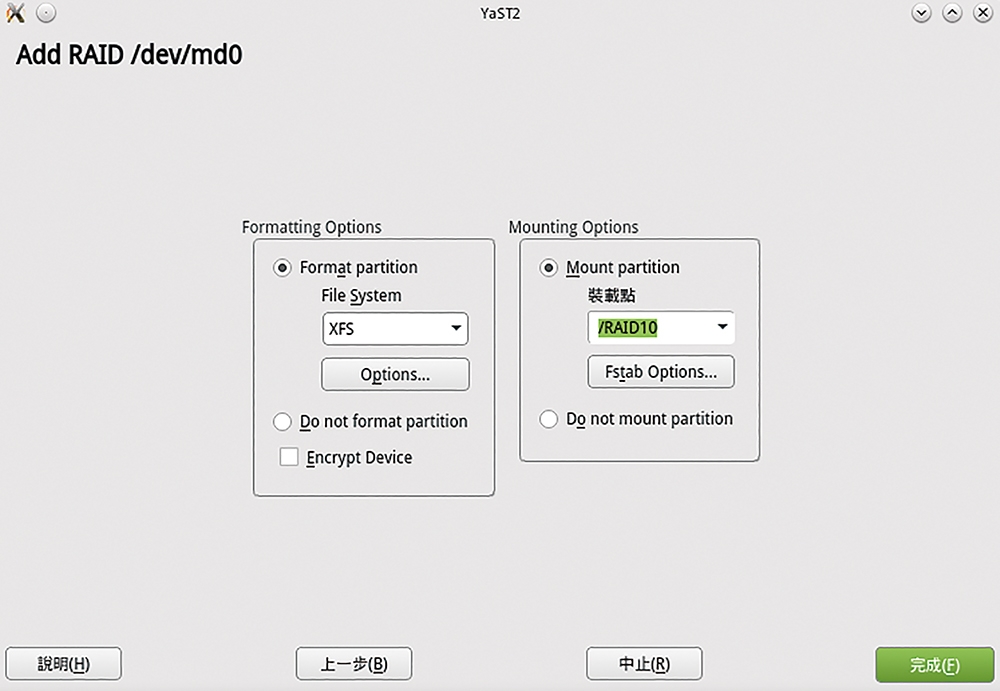Click the 說明(H) help button
Screen dimensions: 1000x691
(64, 664)
